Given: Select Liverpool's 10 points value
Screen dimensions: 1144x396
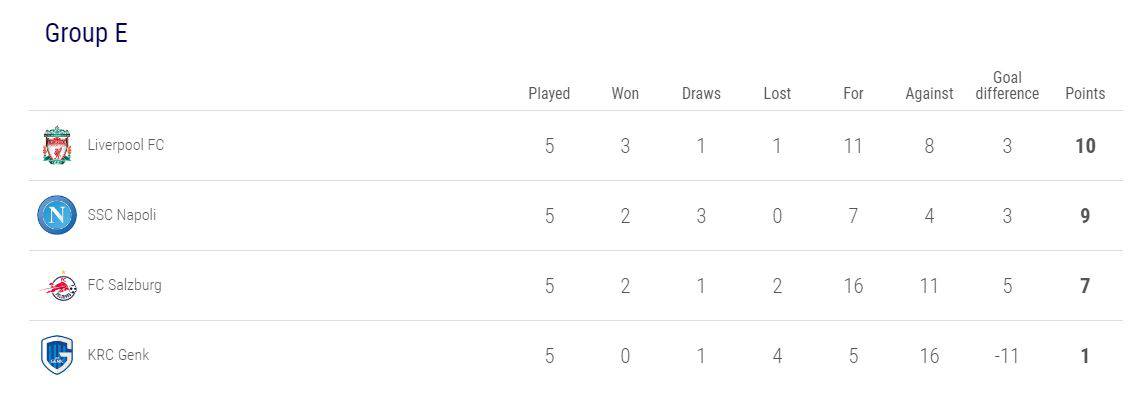Looking at the screenshot, I should pos(1086,146).
